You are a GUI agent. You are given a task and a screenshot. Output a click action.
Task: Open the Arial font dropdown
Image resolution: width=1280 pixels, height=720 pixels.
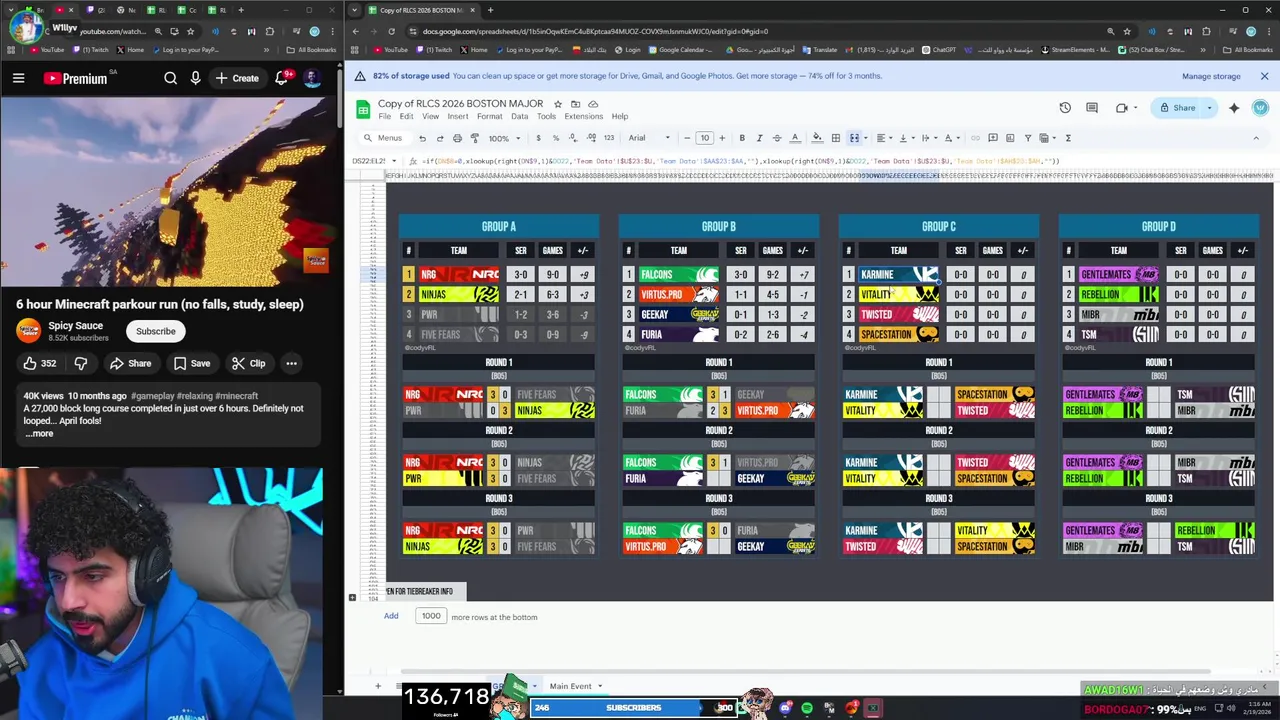(x=650, y=138)
